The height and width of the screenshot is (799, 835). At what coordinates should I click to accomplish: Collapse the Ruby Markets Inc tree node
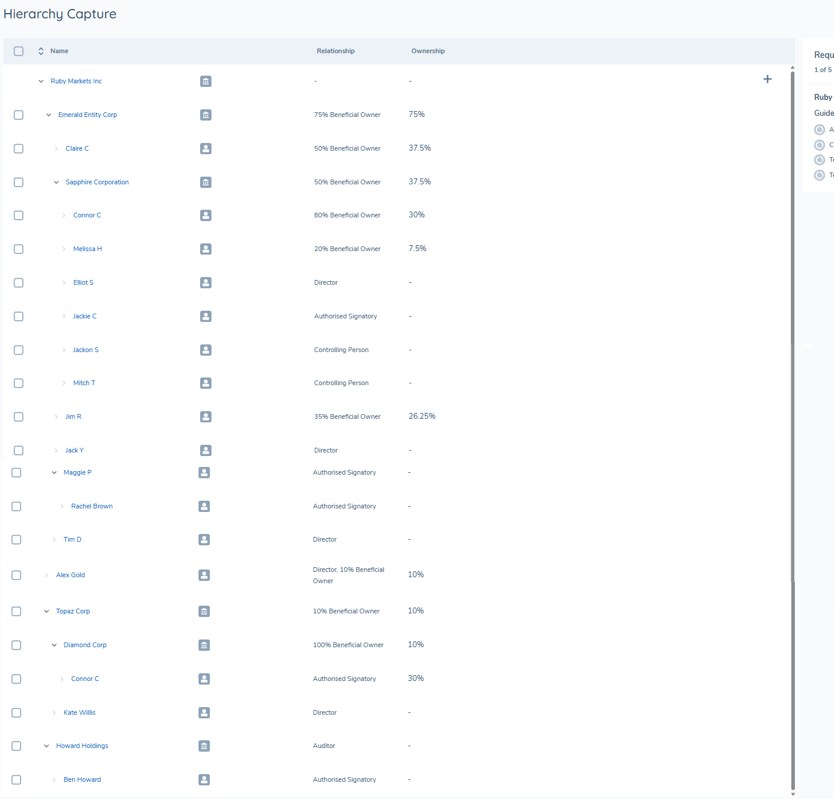[41, 81]
